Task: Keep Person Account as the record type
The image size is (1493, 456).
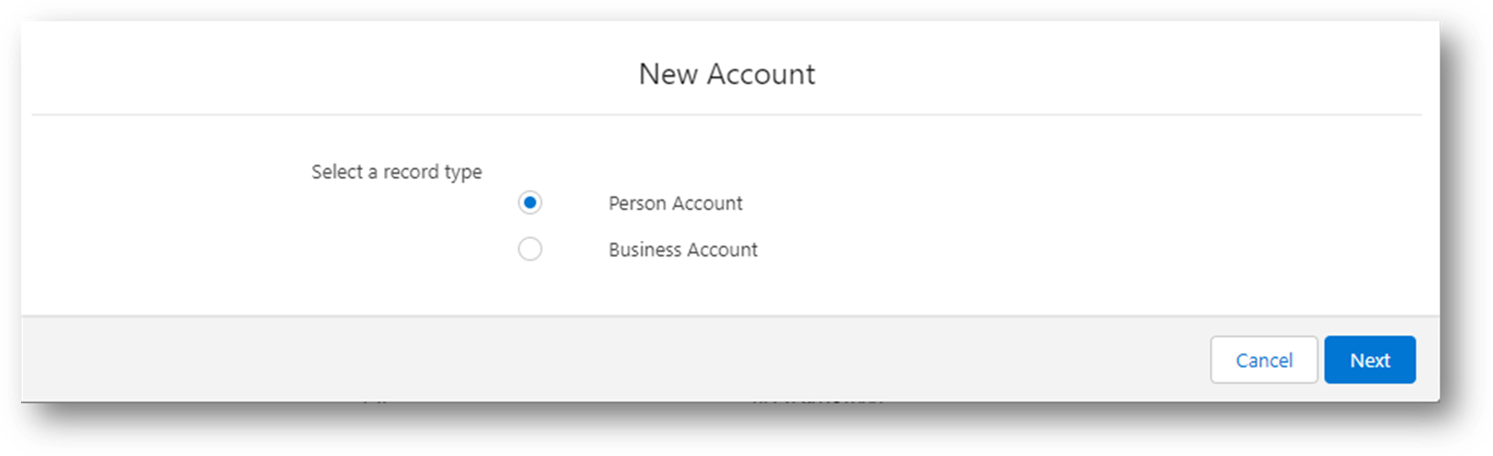Action: click(x=530, y=203)
